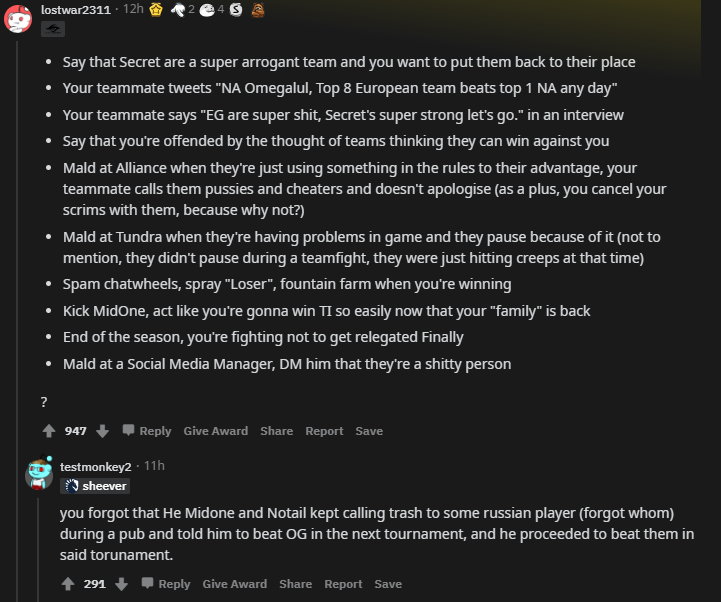Downvote testmonkey2's comment

click(121, 584)
